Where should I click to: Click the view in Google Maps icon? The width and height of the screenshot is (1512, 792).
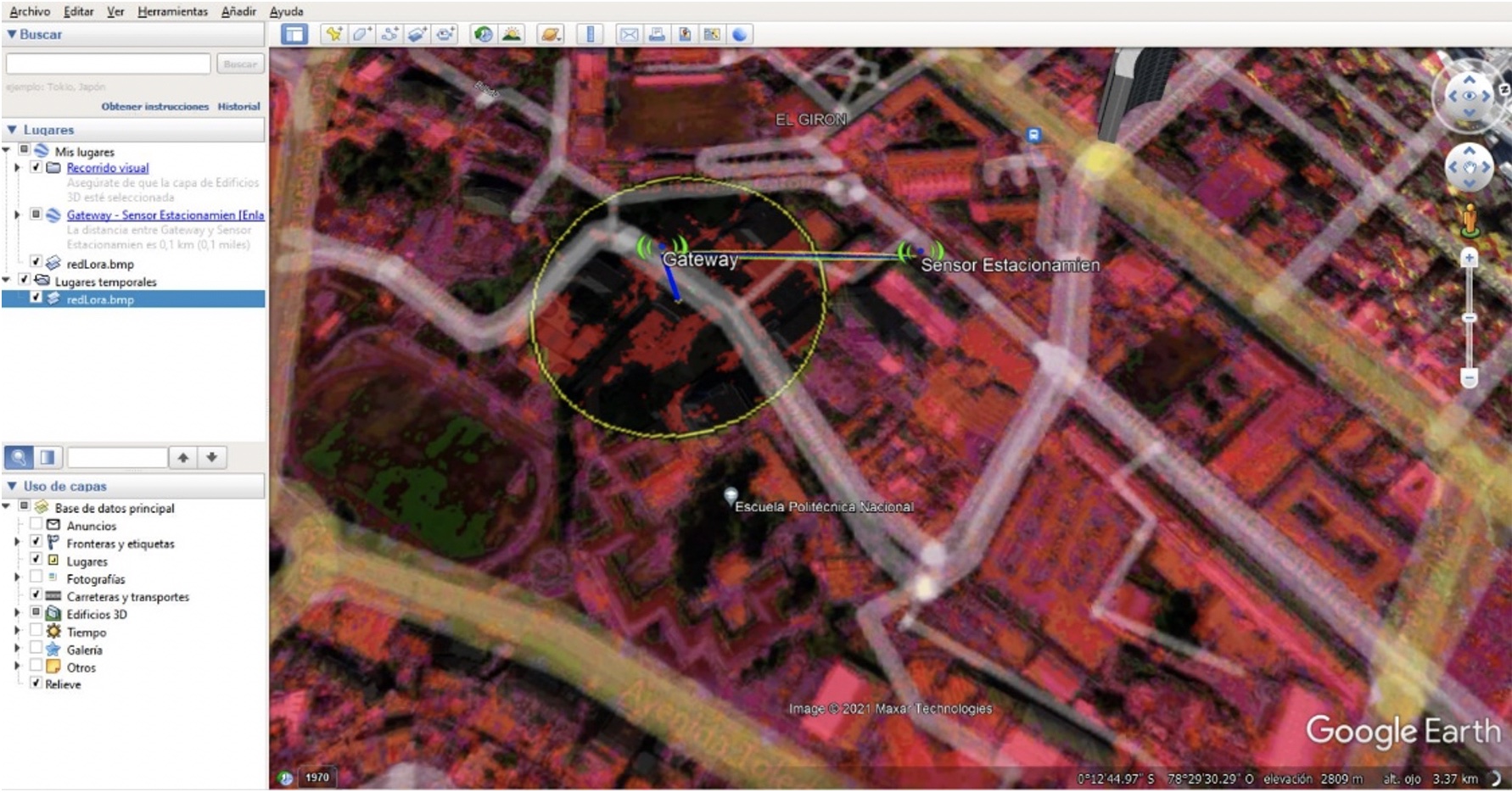(712, 34)
